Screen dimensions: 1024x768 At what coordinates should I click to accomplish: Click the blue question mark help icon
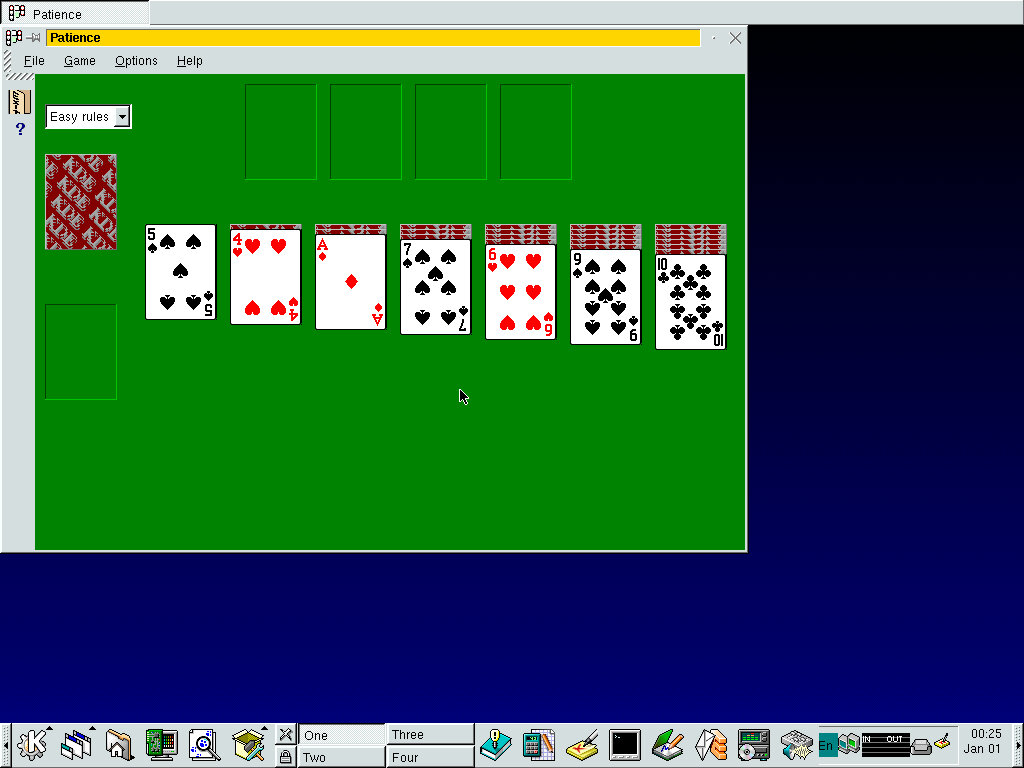coord(19,129)
